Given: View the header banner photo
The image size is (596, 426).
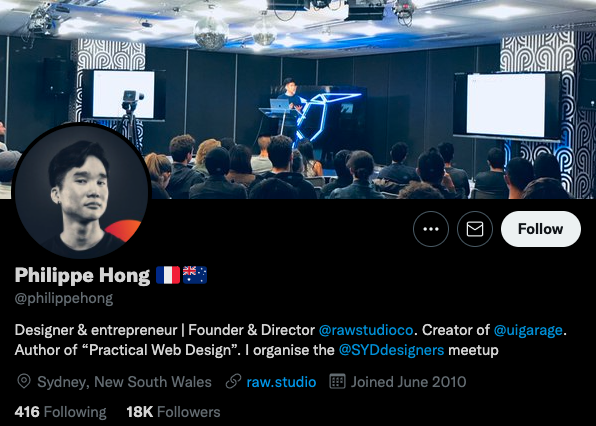Looking at the screenshot, I should tap(298, 100).
